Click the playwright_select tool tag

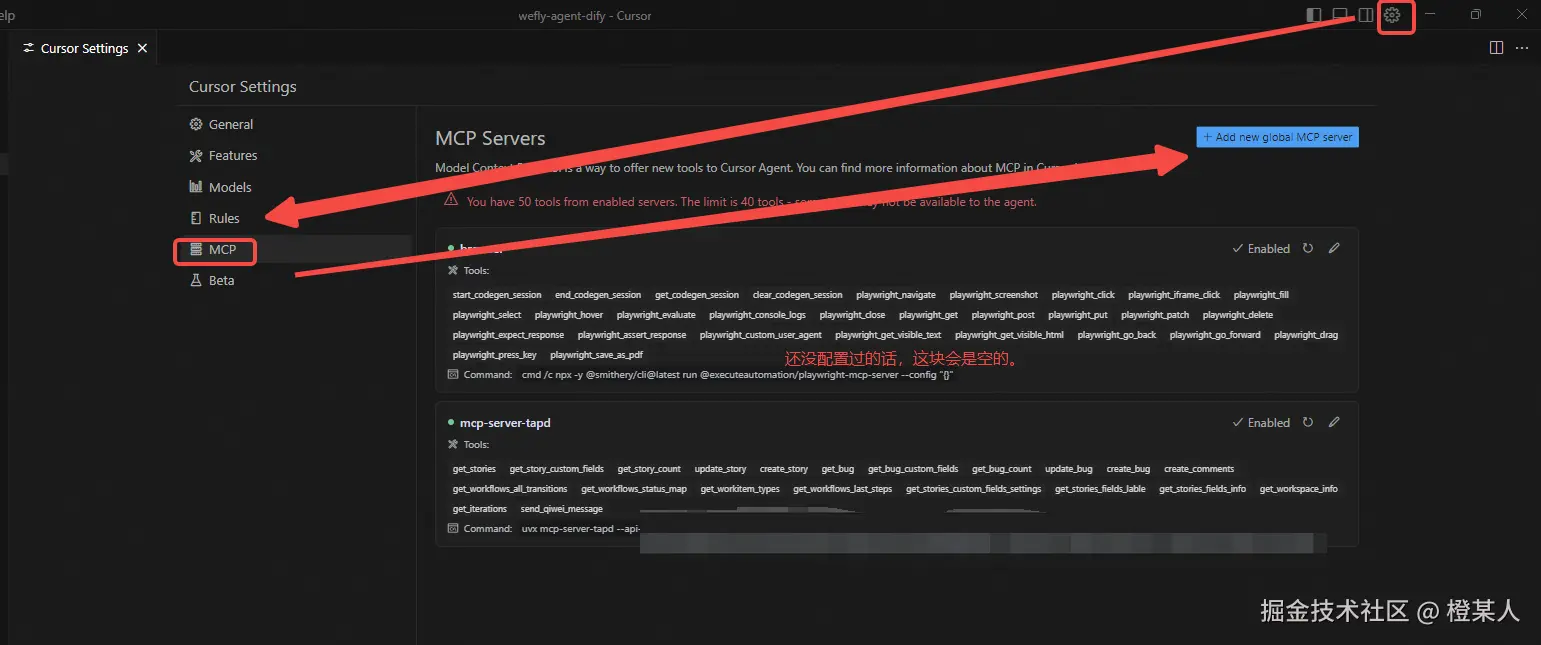487,315
